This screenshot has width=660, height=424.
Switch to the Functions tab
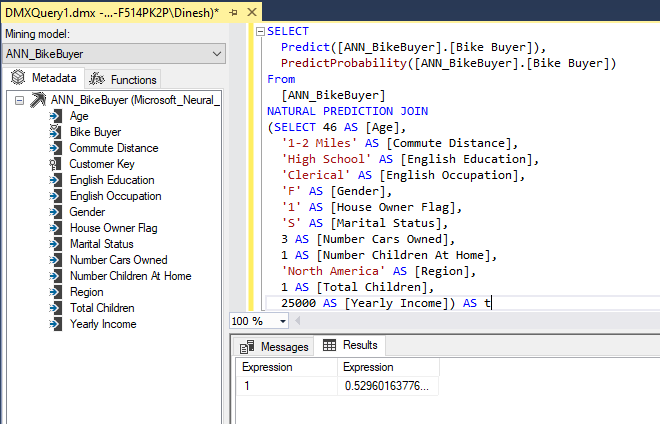[122, 79]
